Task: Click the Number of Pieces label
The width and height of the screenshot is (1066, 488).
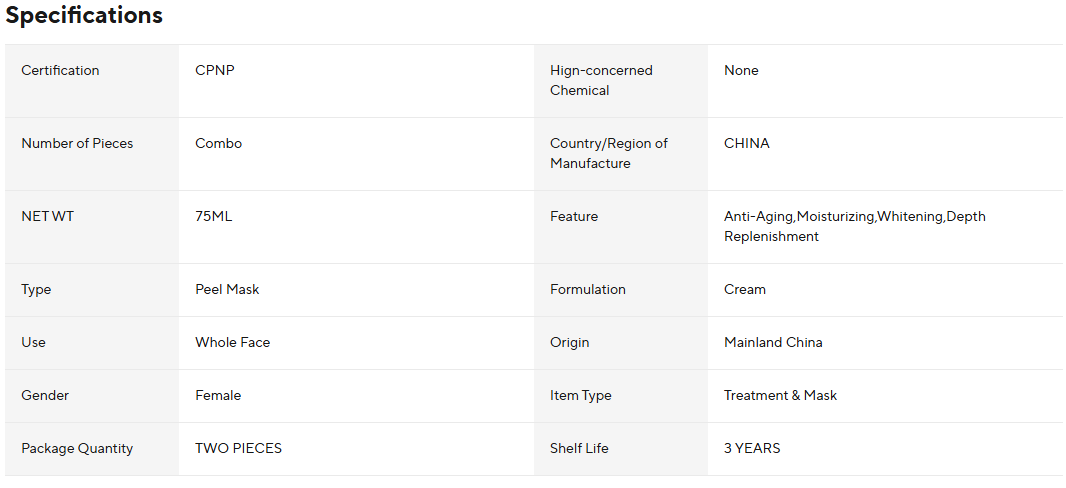Action: tap(77, 144)
